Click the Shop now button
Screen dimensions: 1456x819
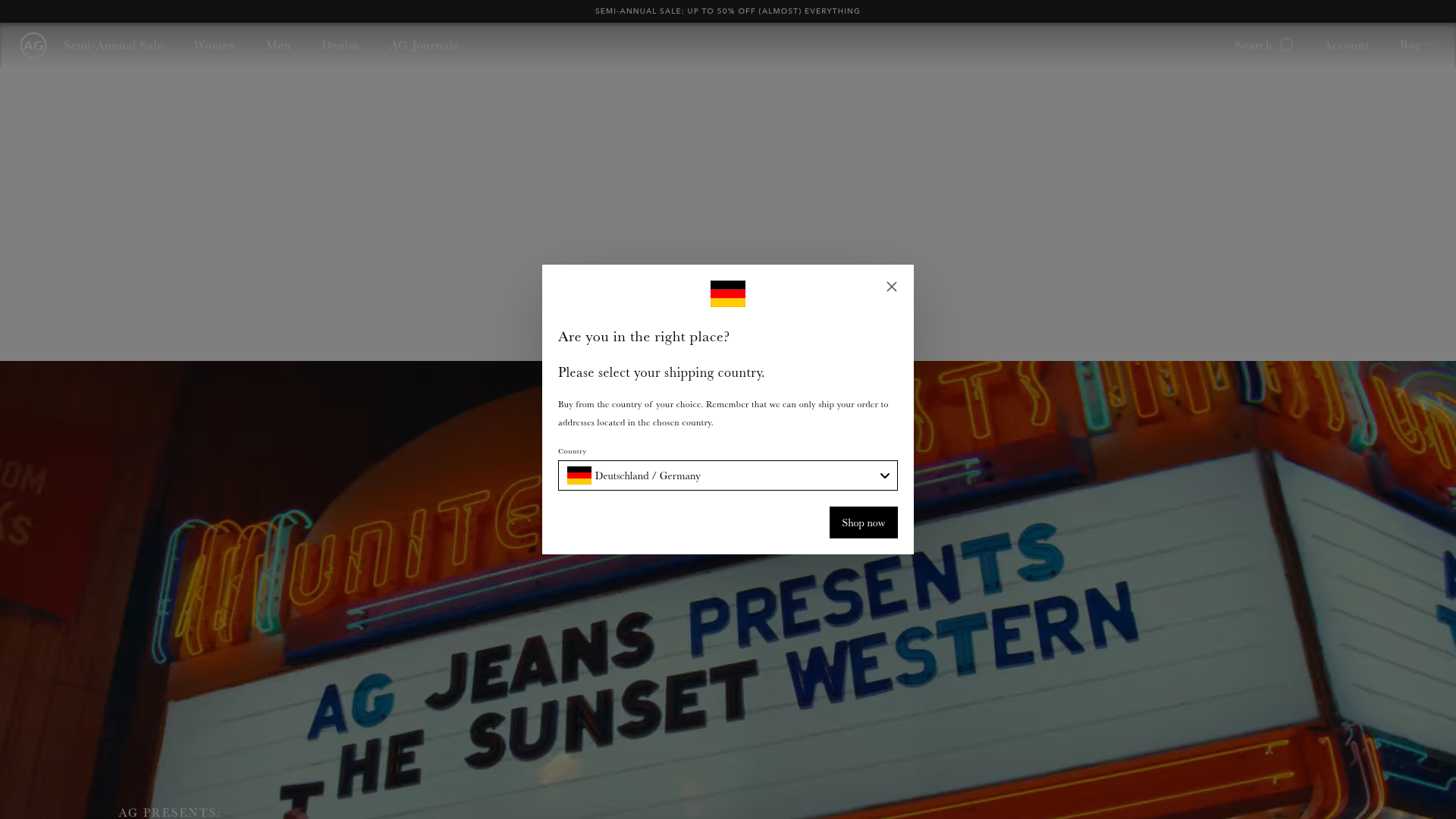click(x=864, y=522)
